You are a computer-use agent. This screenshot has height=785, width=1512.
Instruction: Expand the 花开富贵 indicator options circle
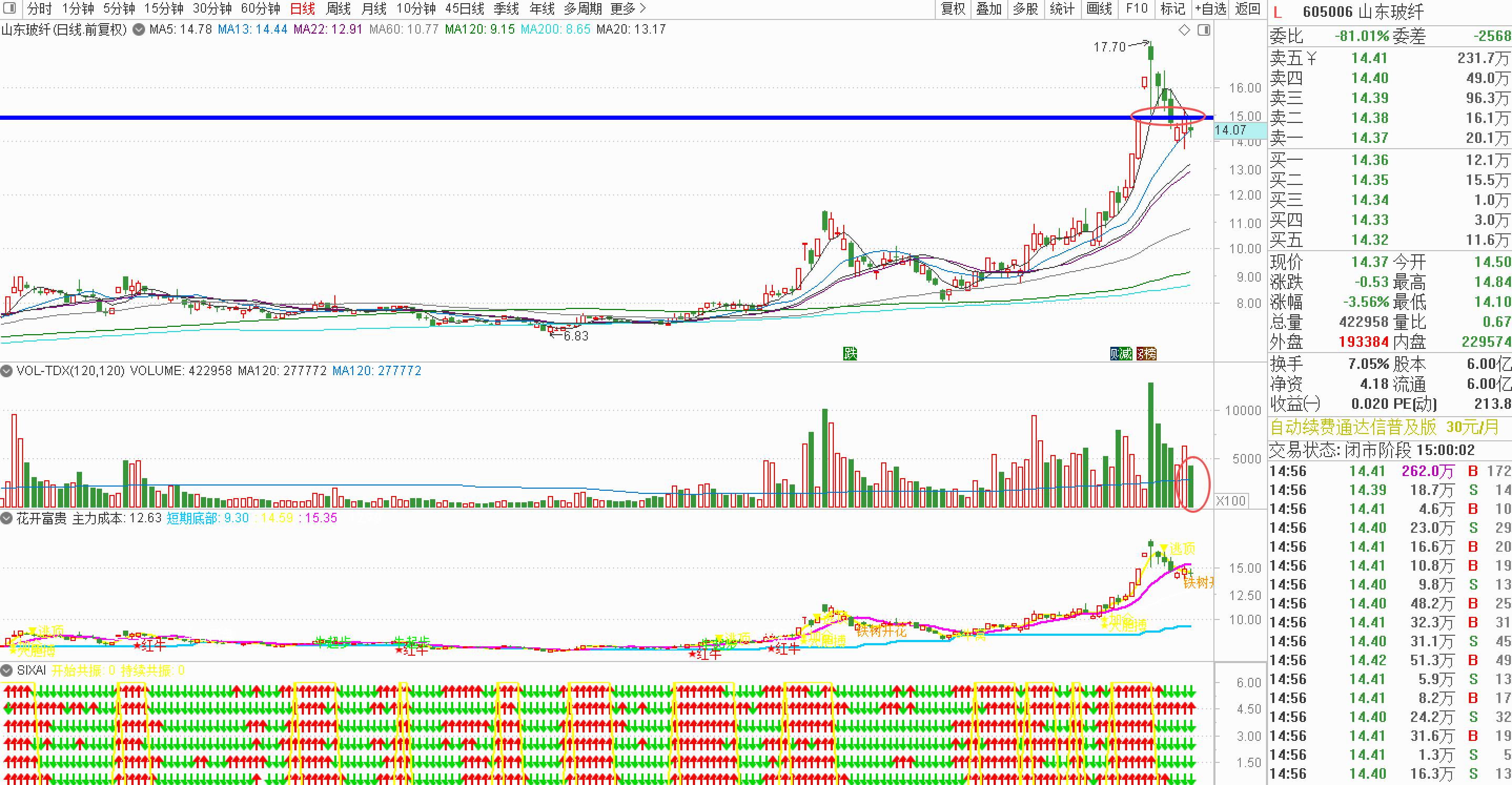click(x=6, y=518)
